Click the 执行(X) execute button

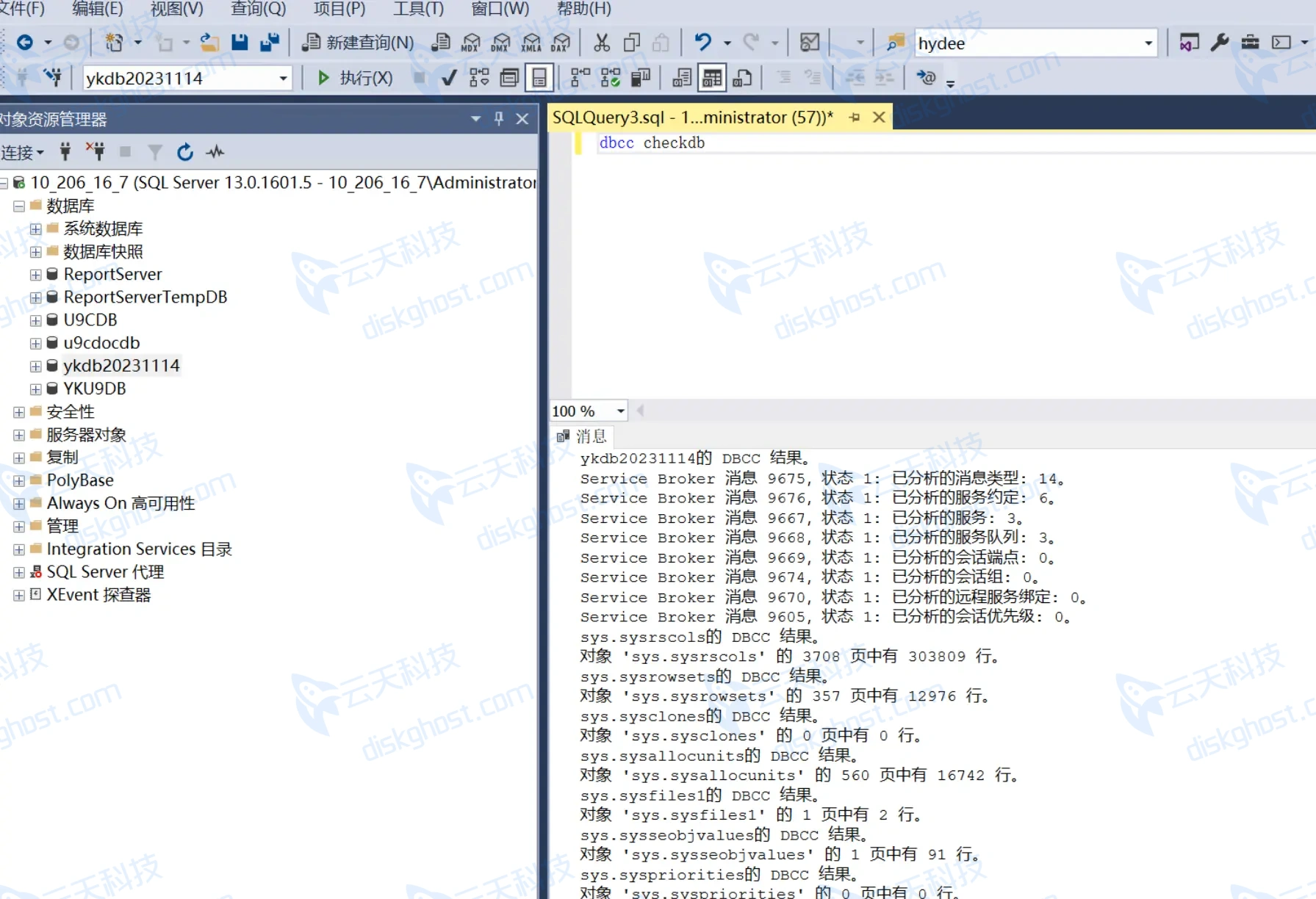click(356, 78)
